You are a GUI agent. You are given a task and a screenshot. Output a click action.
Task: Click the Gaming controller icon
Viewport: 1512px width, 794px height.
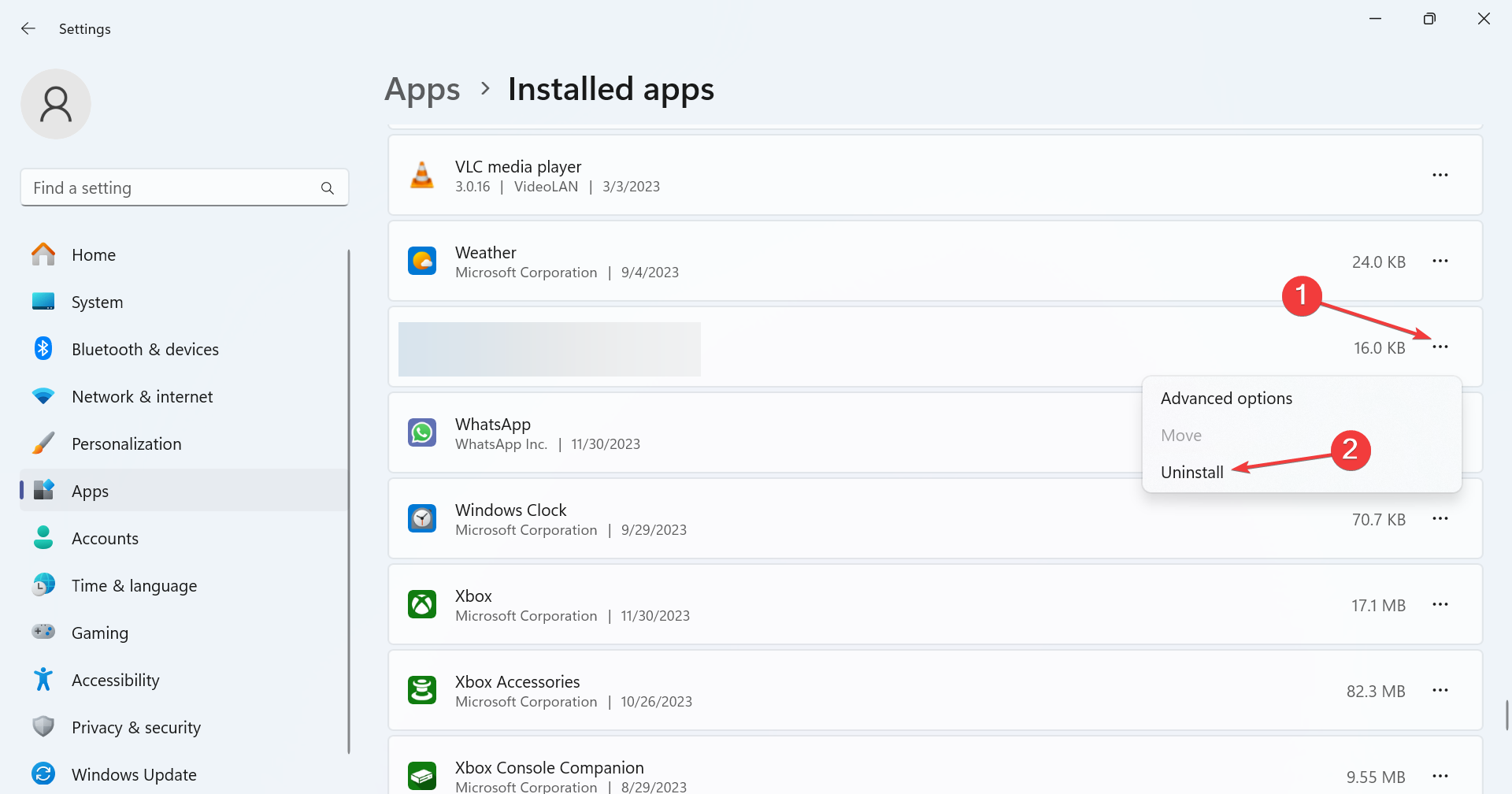pyautogui.click(x=43, y=632)
